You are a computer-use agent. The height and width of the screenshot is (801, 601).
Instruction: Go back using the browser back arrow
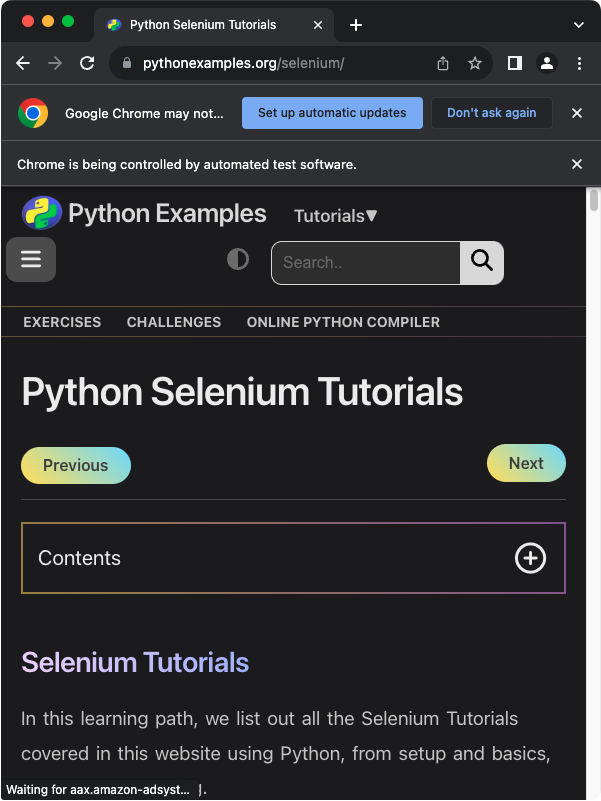point(23,63)
